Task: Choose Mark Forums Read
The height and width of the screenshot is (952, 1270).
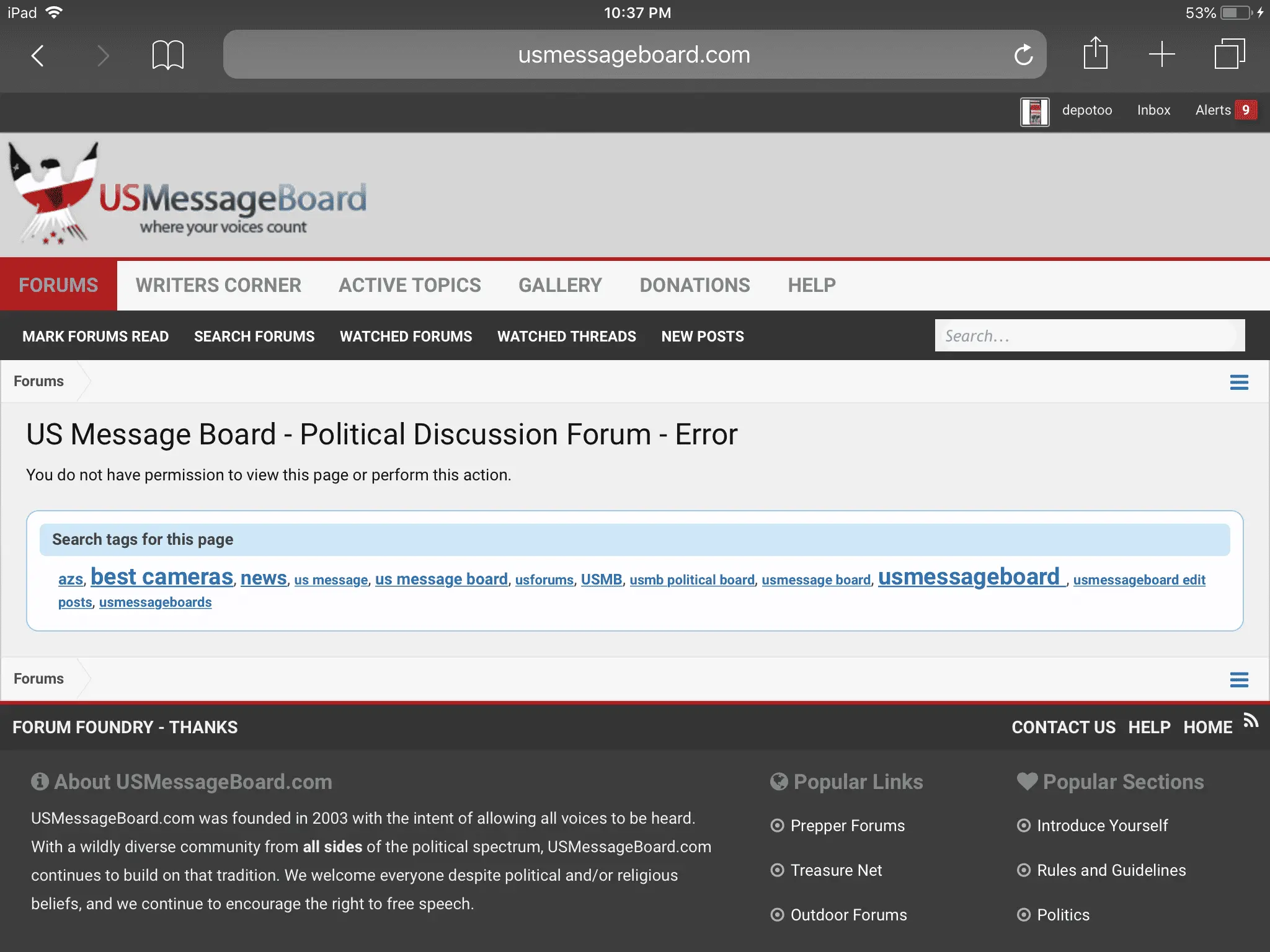Action: [95, 337]
